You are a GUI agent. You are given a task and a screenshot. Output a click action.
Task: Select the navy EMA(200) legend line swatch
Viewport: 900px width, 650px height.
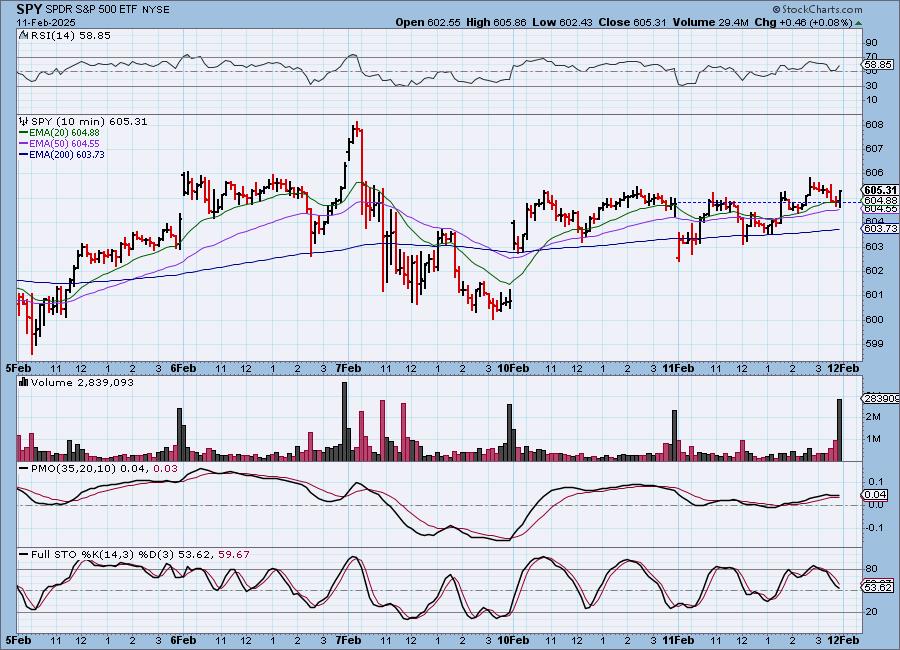tap(24, 154)
